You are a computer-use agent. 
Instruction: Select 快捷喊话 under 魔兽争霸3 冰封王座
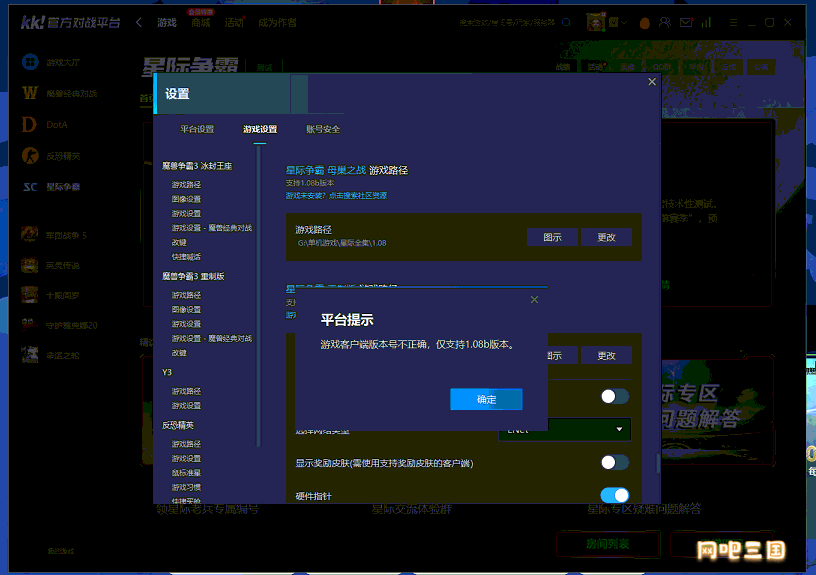click(x=186, y=257)
